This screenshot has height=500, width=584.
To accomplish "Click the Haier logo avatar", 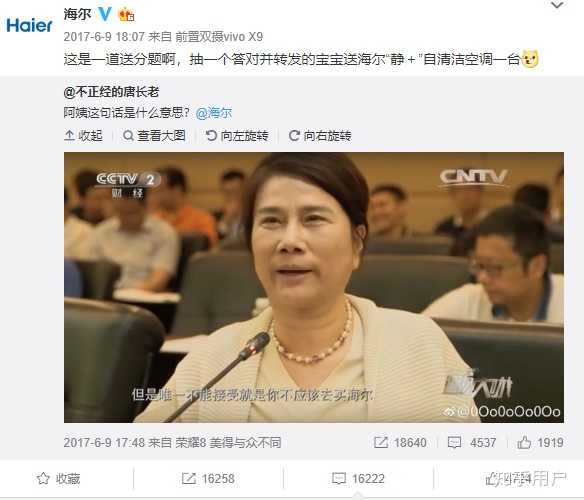I will click(x=29, y=25).
